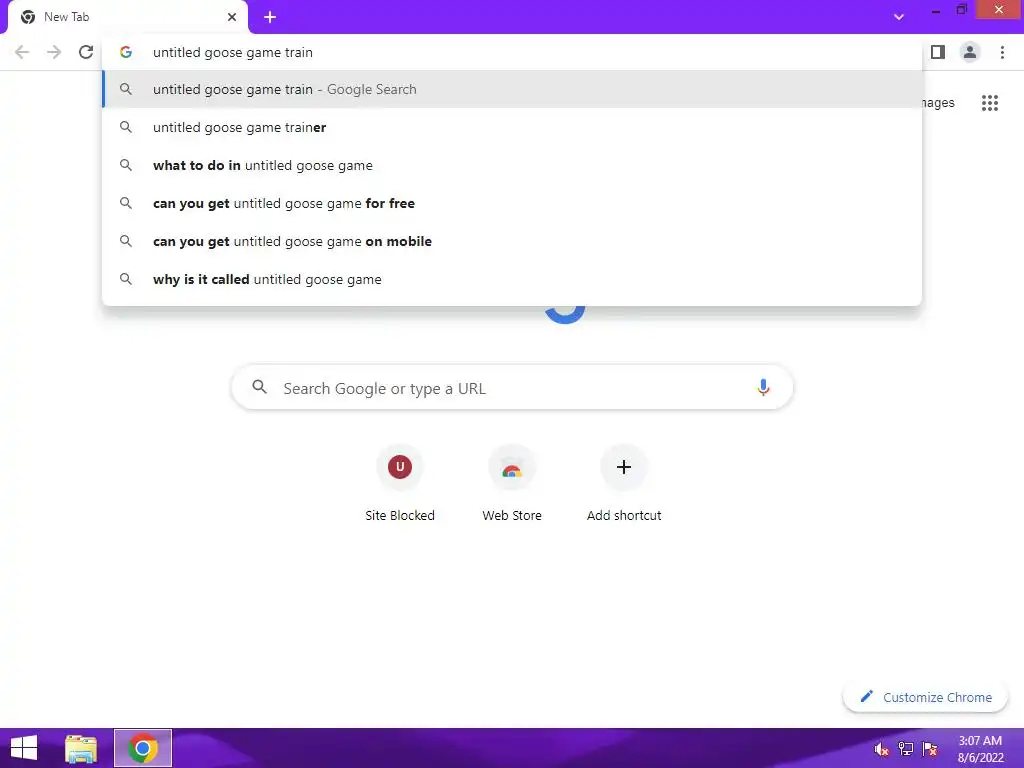This screenshot has height=768, width=1024.
Task: Open a new tab with the plus icon
Action: [270, 17]
